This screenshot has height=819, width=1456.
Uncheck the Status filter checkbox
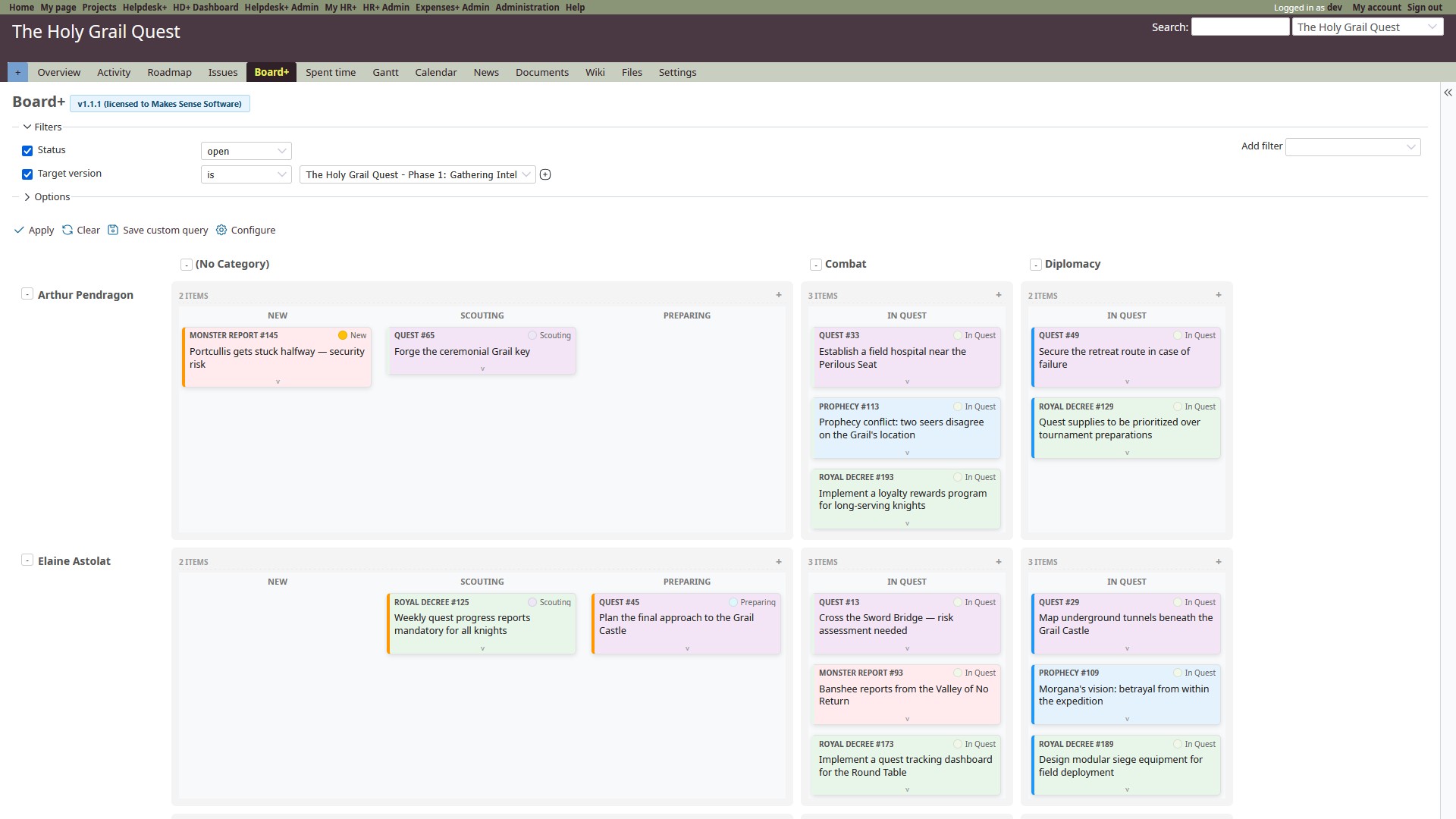[x=27, y=150]
